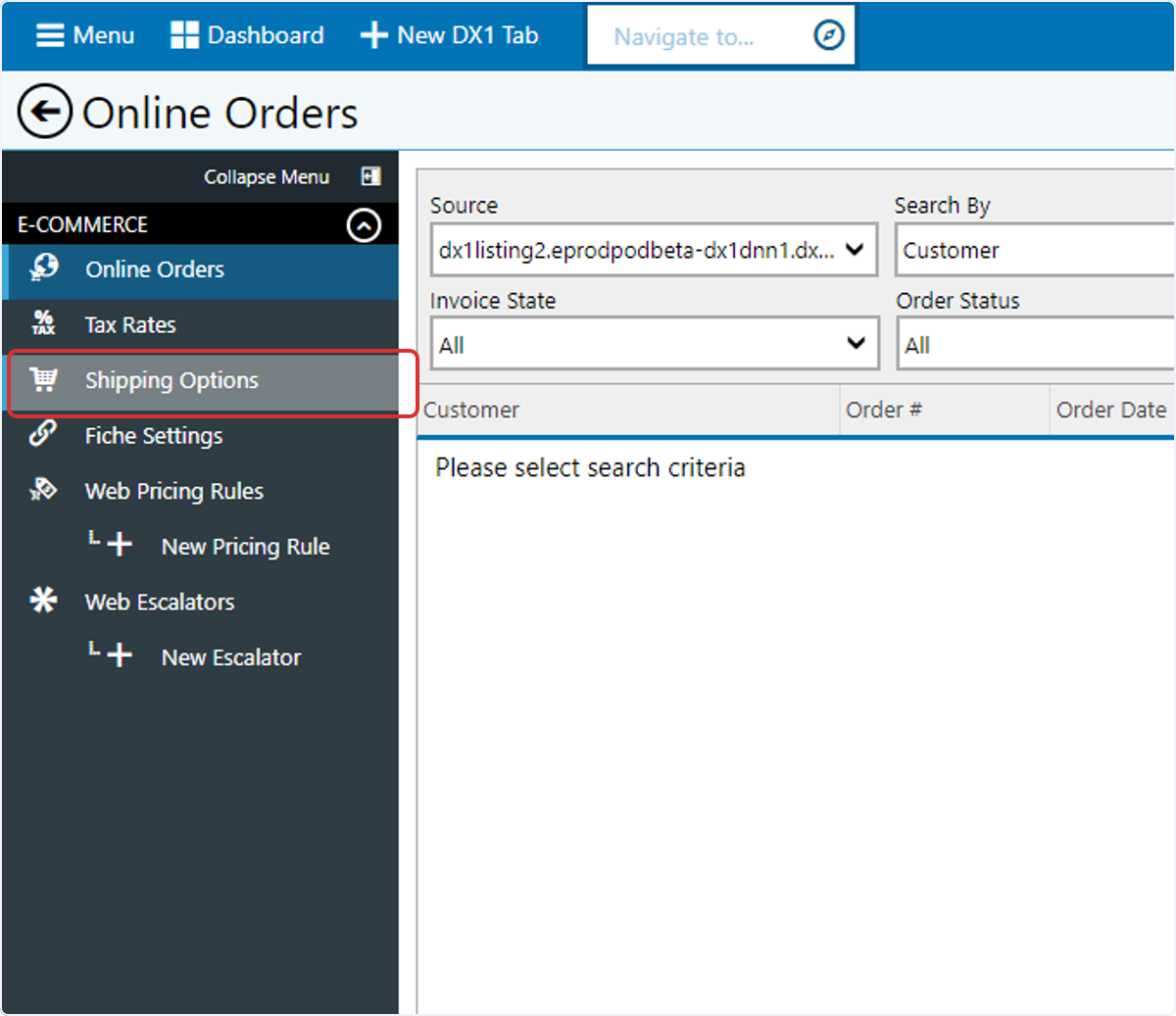Click the Collapse Menu text
The height and width of the screenshot is (1016, 1176).
267,177
